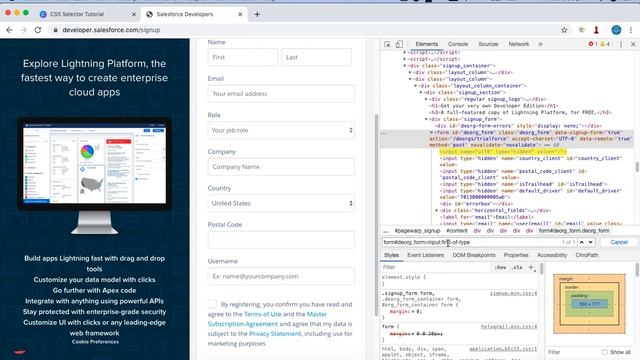Collapse the signup_section div node
The width and height of the screenshot is (640, 360).
click(x=421, y=92)
